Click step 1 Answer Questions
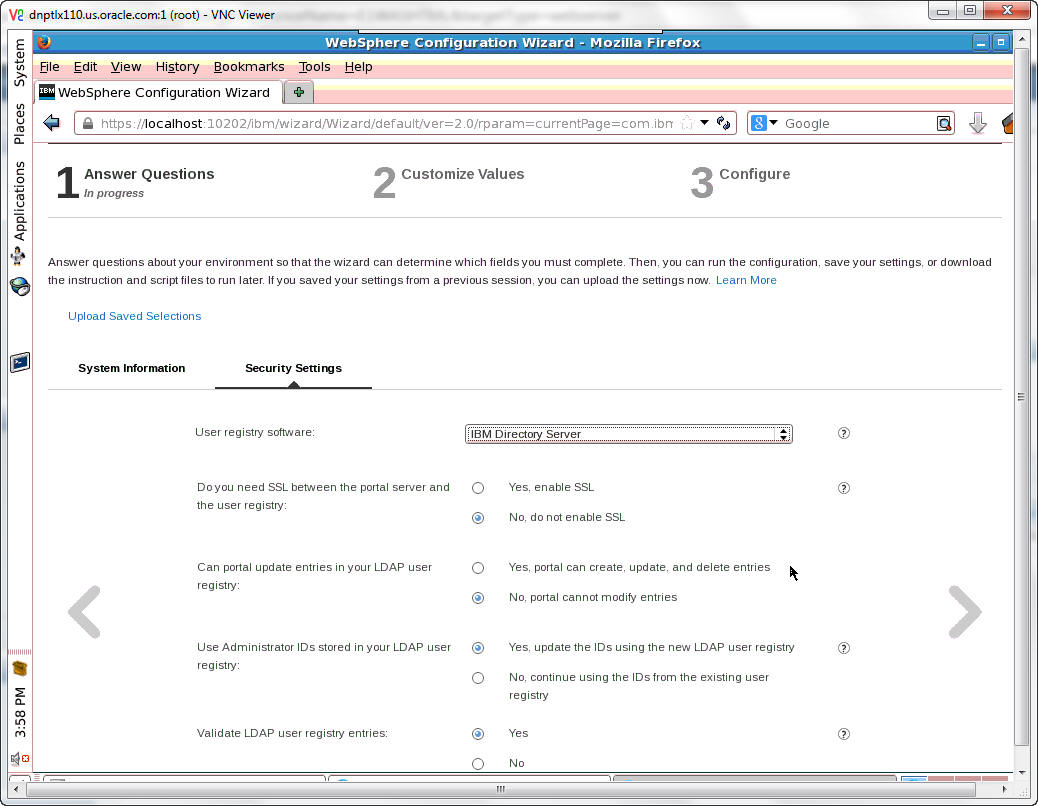This screenshot has width=1038, height=806. [x=135, y=182]
